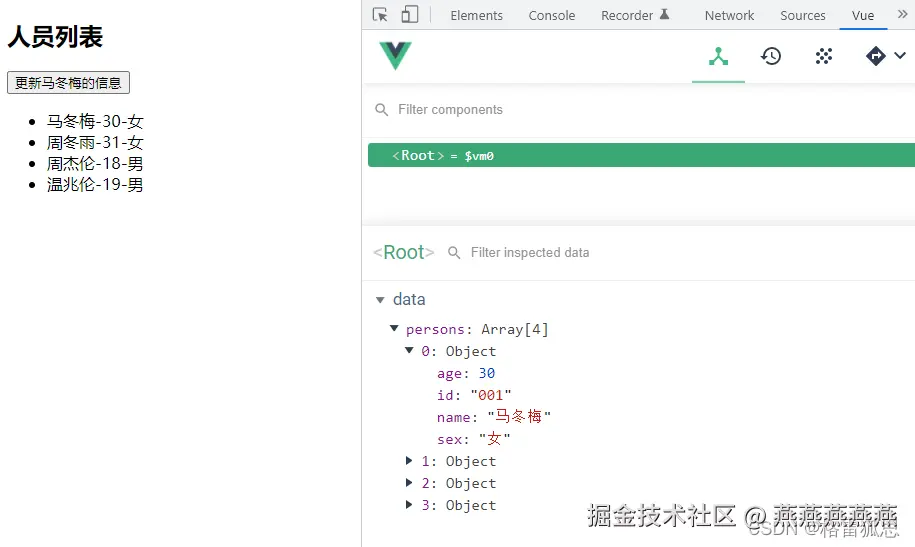The width and height of the screenshot is (915, 547).
Task: Open the Vue routing diamond icon
Action: (x=876, y=57)
